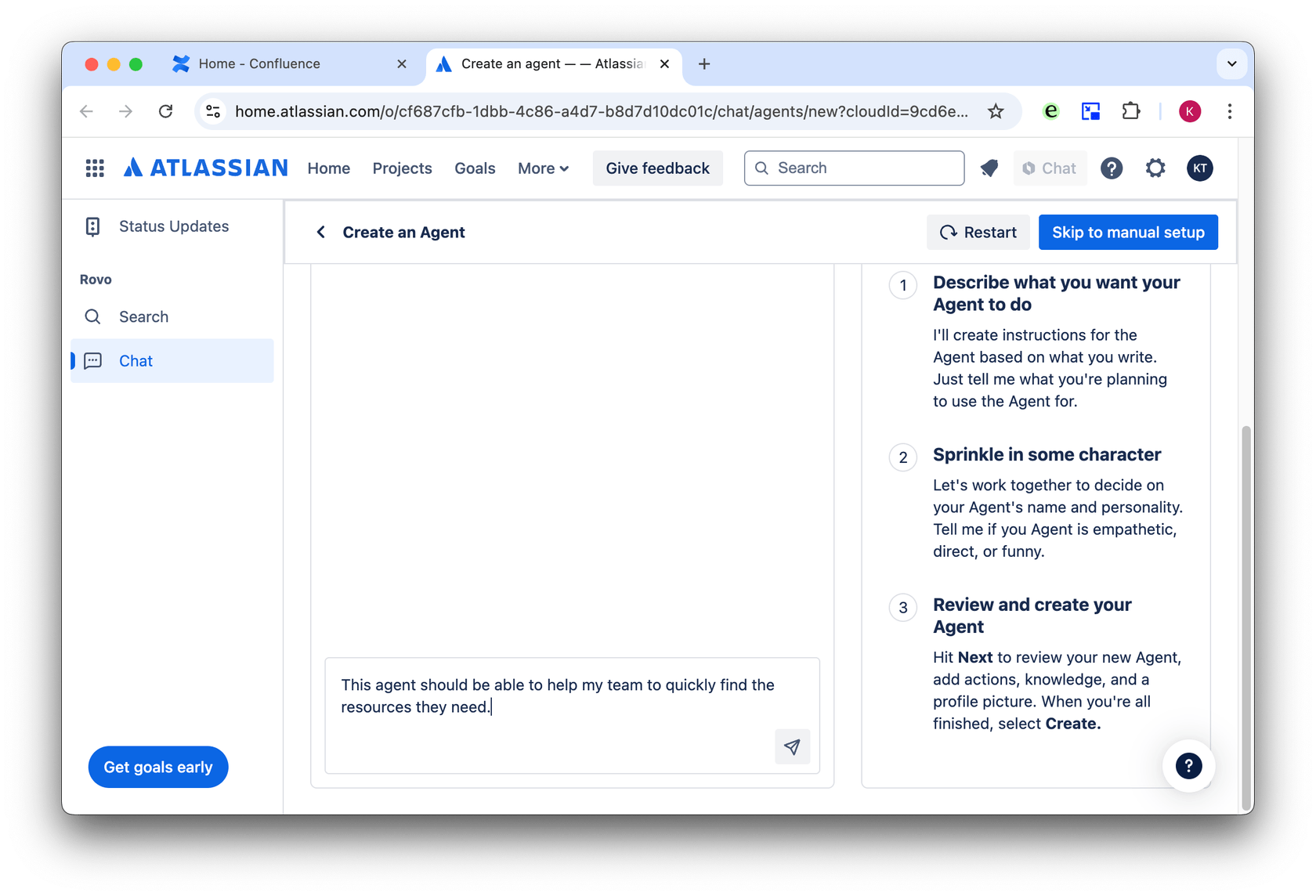The height and width of the screenshot is (896, 1316).
Task: Open the Atlassian app switcher grid
Action: point(95,168)
